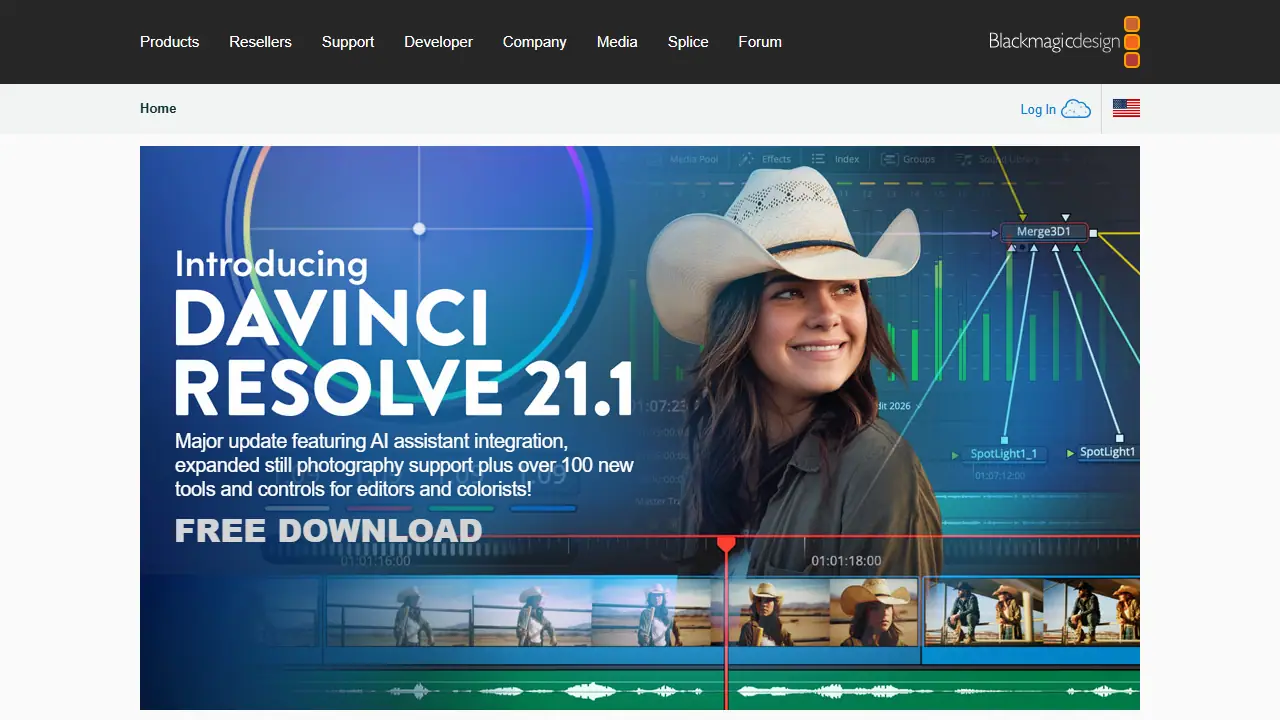The image size is (1280, 720).
Task: Click the 01:01:18:00 timecode label
Action: tap(846, 561)
